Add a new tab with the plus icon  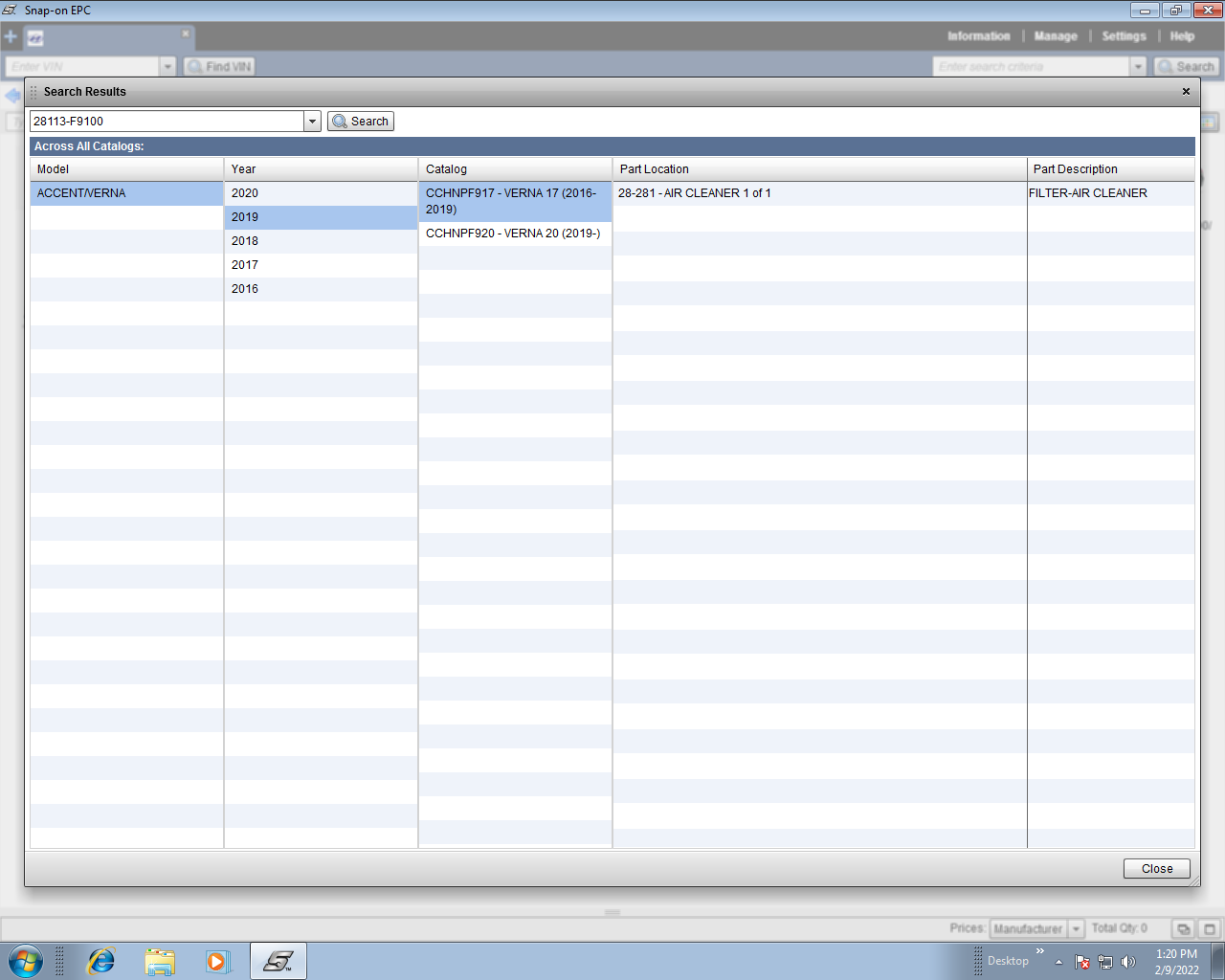11,36
